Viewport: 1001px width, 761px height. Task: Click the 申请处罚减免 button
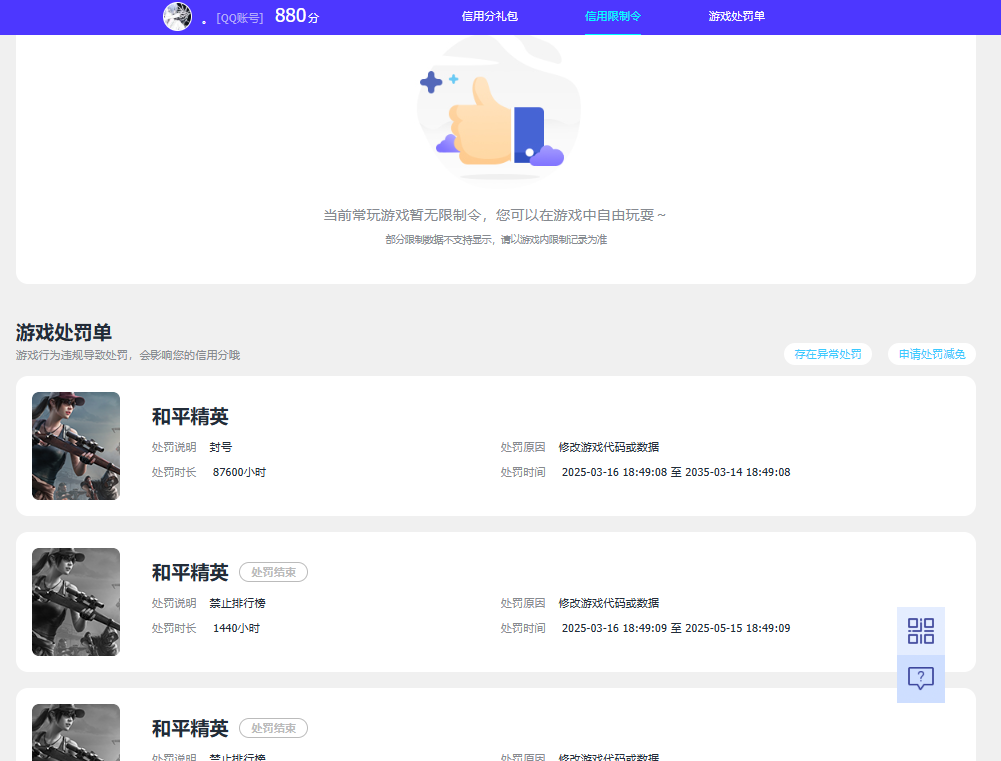[x=932, y=354]
